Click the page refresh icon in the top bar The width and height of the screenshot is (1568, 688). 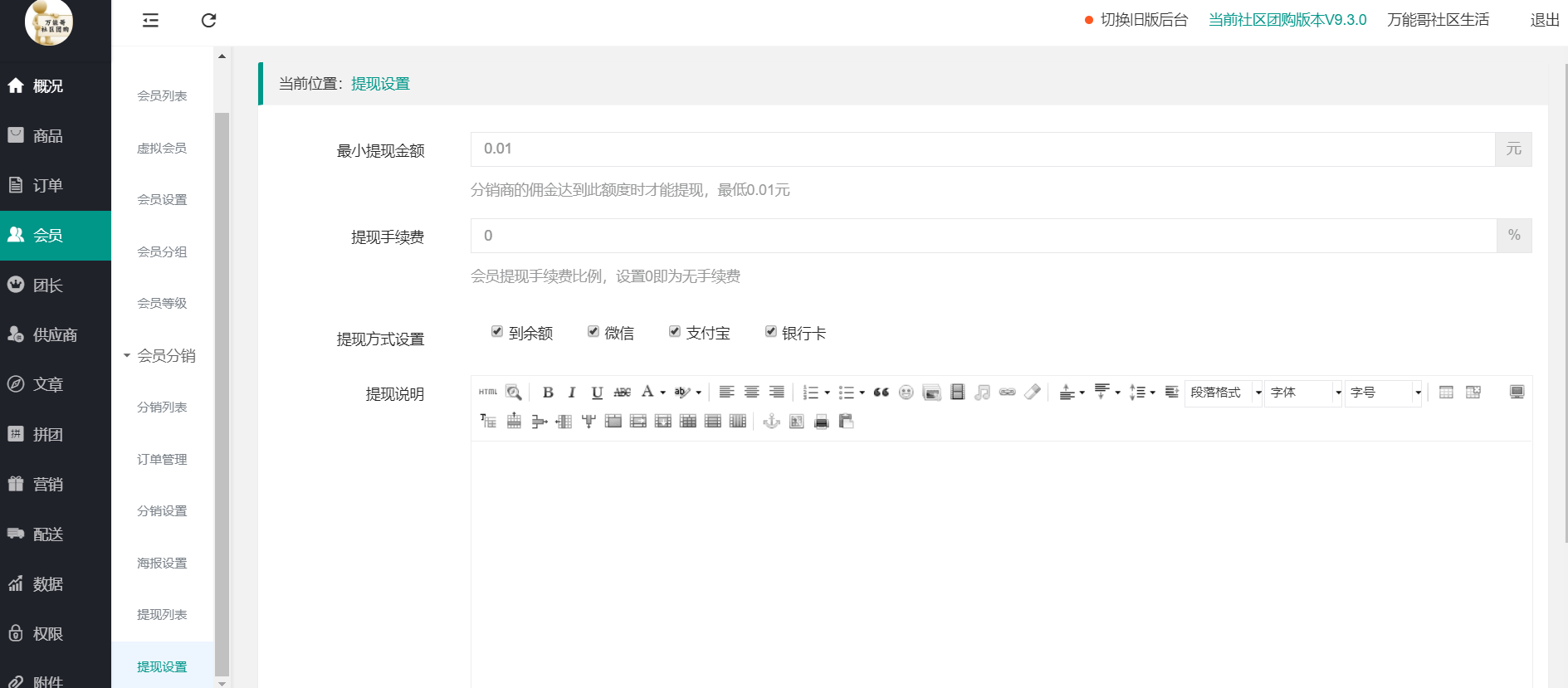coord(208,21)
